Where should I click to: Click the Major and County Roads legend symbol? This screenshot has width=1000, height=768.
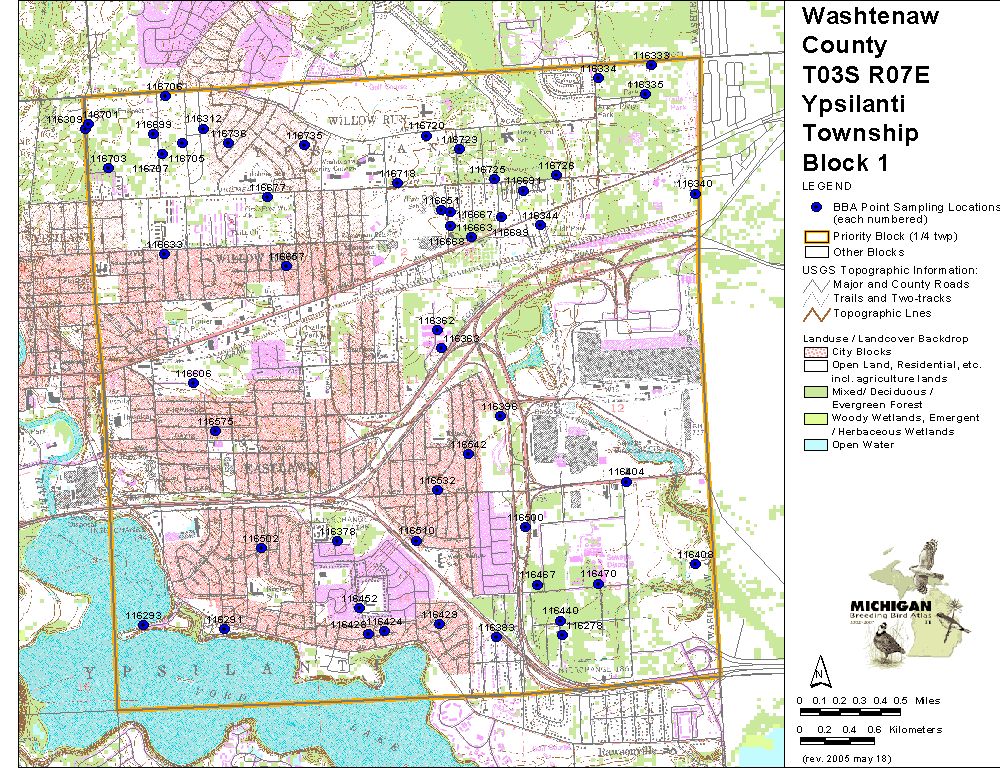[x=817, y=284]
